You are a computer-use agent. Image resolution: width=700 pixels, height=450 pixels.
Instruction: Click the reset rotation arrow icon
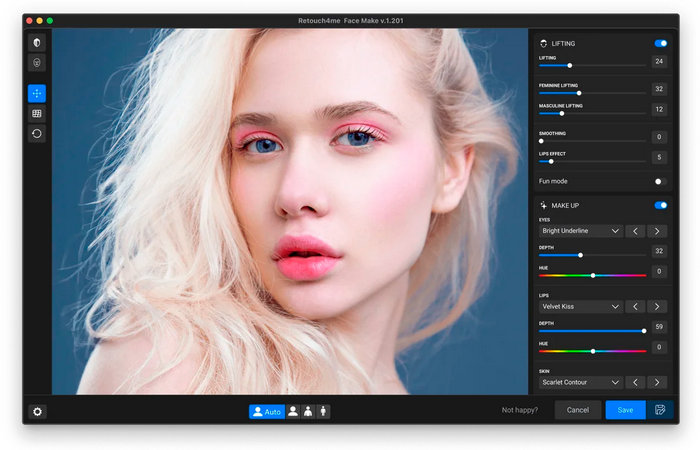pos(37,133)
